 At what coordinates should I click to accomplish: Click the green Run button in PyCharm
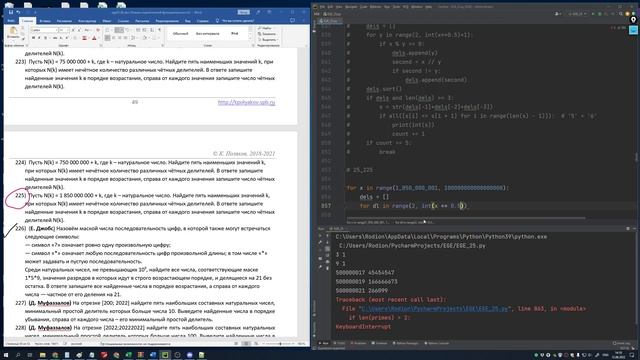(593, 14)
